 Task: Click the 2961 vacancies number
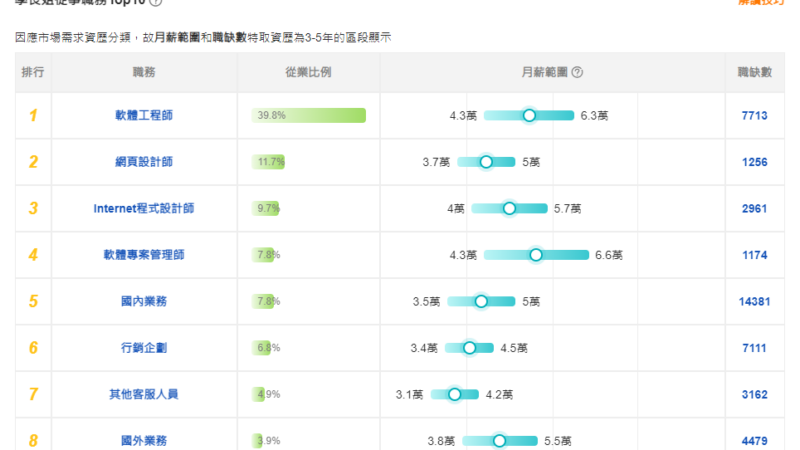coord(754,209)
